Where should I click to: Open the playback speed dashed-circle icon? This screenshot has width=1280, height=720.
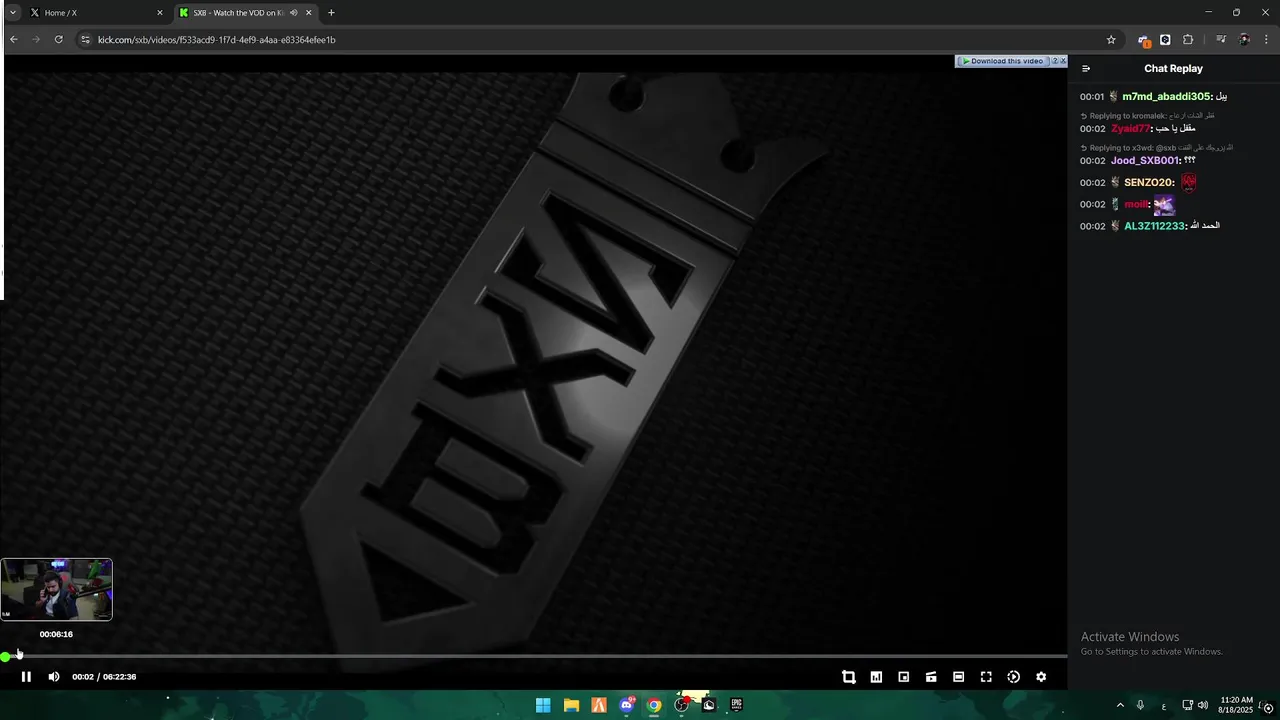[x=1013, y=677]
